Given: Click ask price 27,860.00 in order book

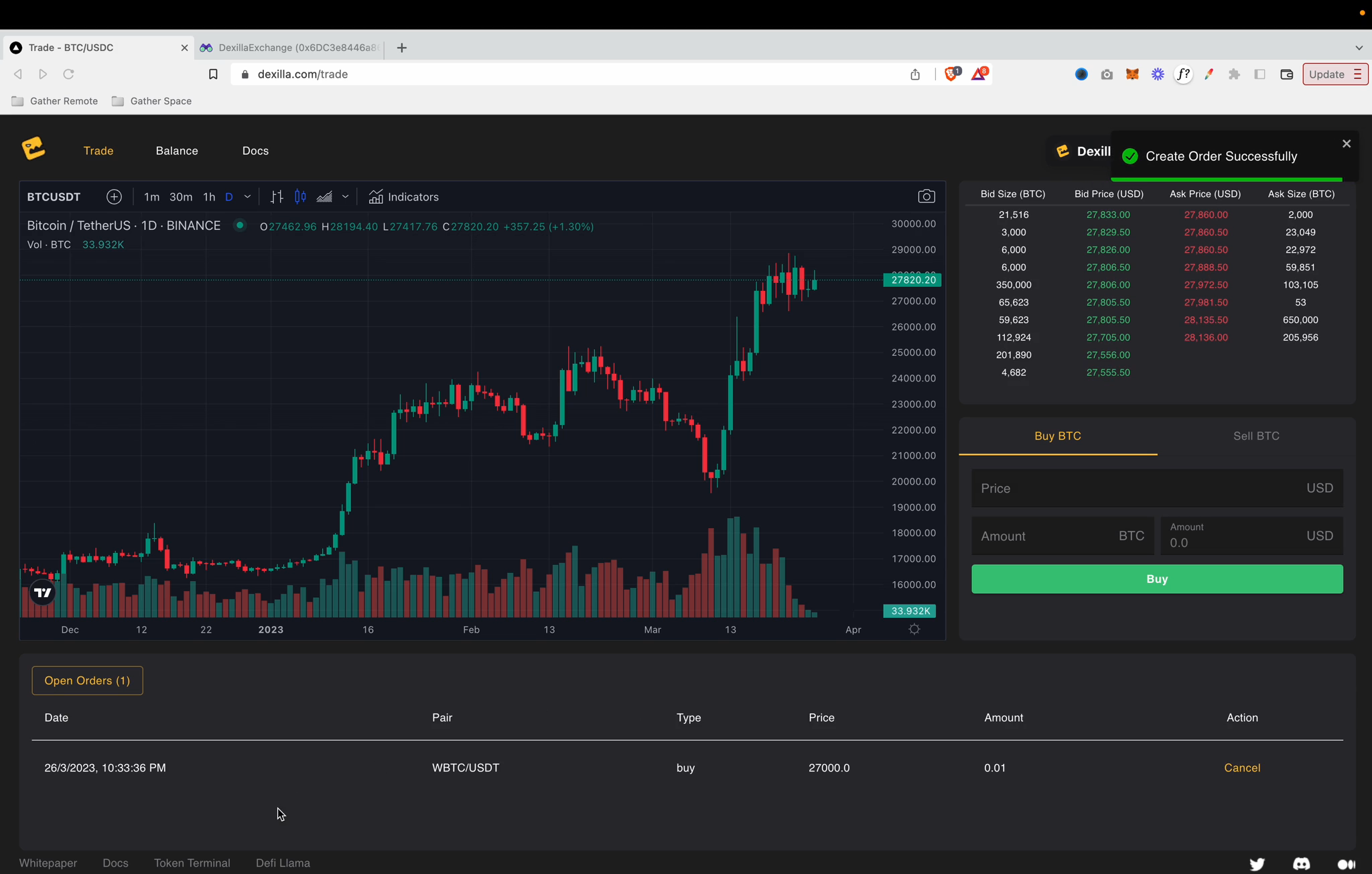Looking at the screenshot, I should [x=1206, y=214].
